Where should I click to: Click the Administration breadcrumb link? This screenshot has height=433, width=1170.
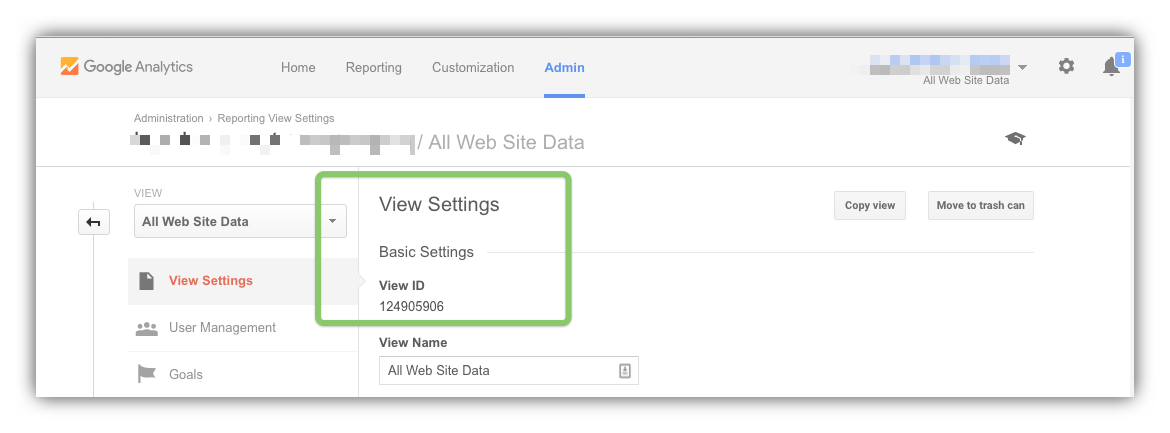[x=169, y=118]
